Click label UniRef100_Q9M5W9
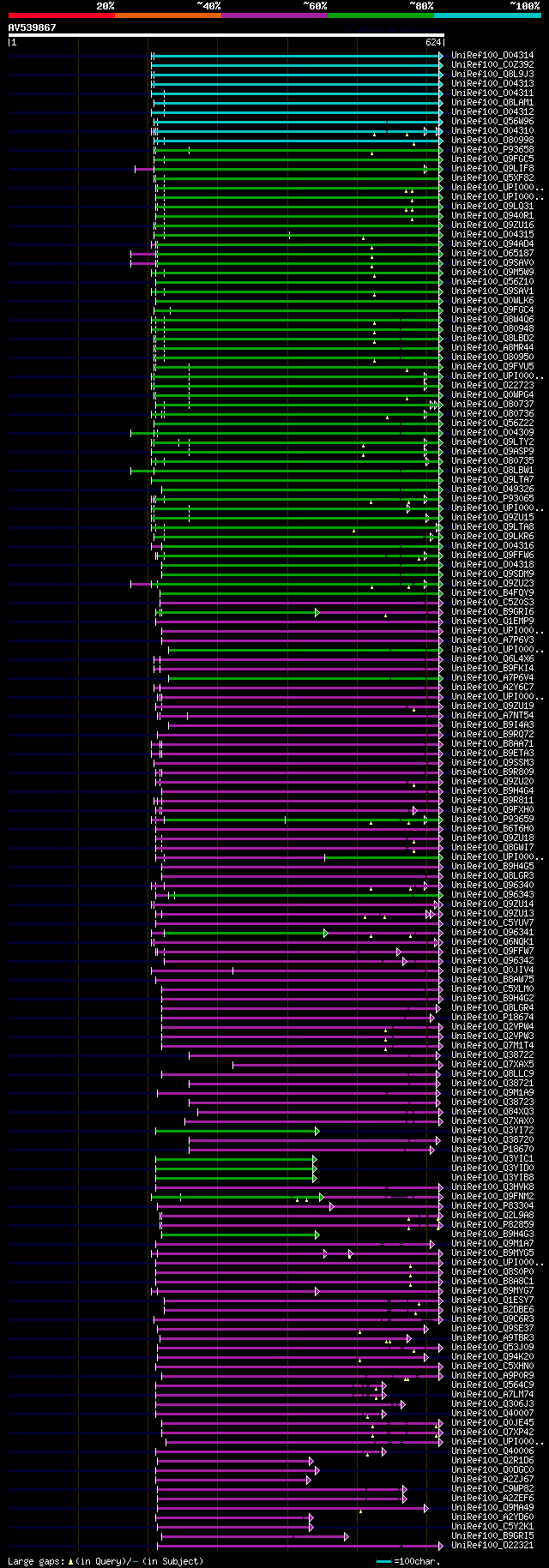 click(x=492, y=272)
